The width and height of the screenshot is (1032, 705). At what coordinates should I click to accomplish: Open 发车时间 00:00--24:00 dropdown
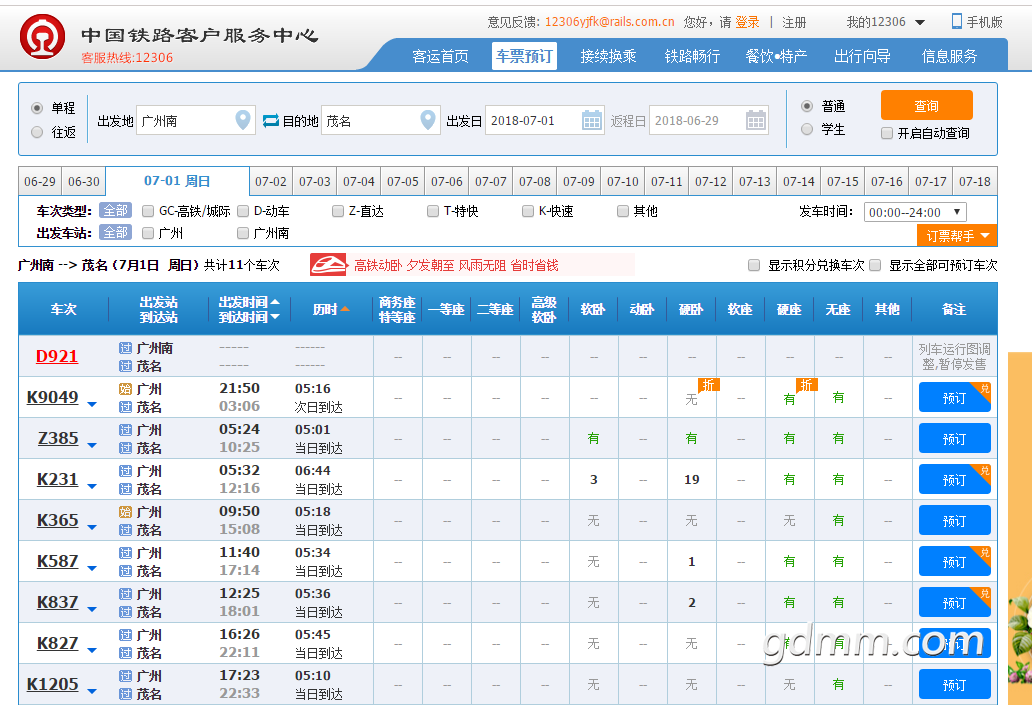pos(915,212)
